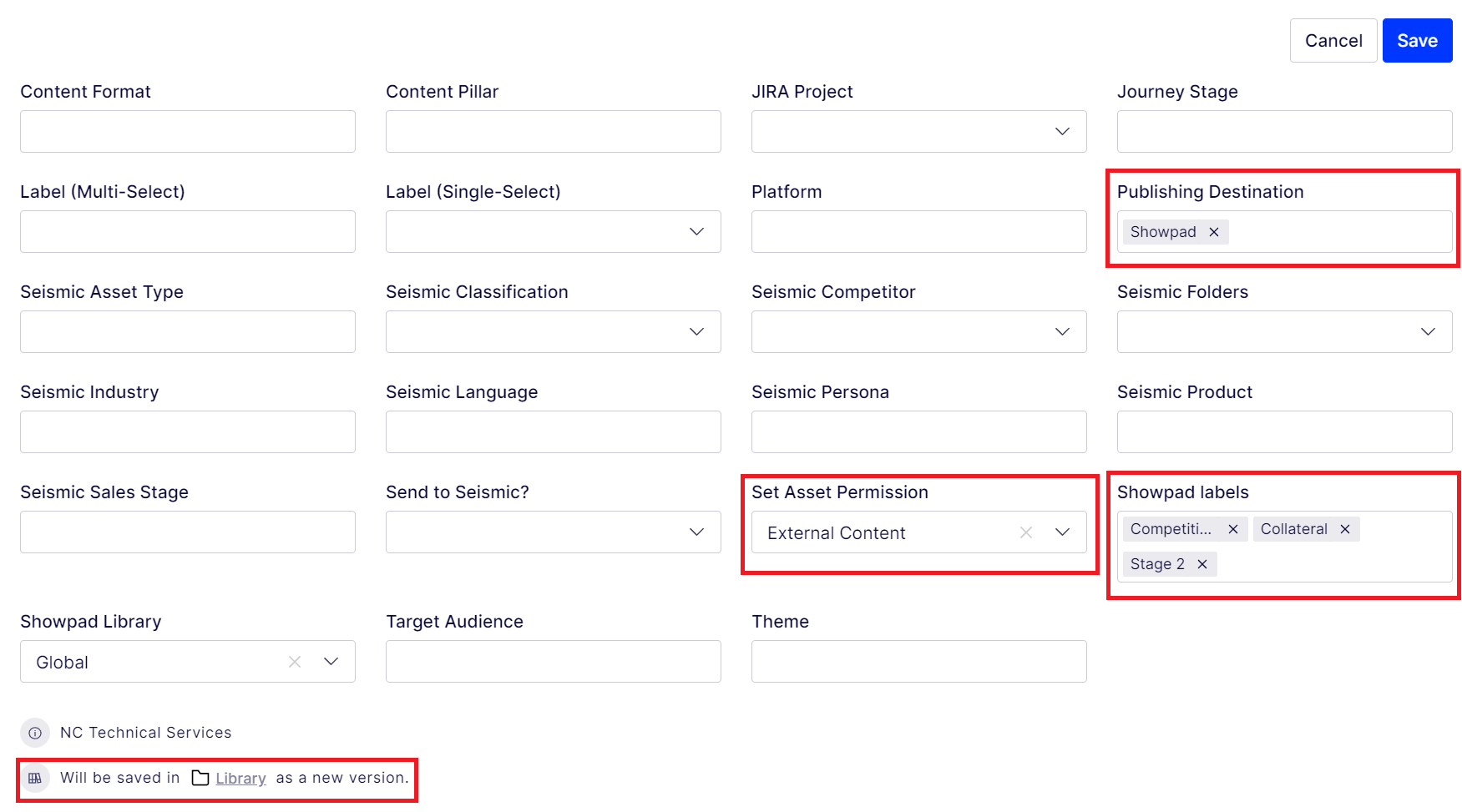Click into the Content Format field
The width and height of the screenshot is (1462, 812).
coord(188,132)
